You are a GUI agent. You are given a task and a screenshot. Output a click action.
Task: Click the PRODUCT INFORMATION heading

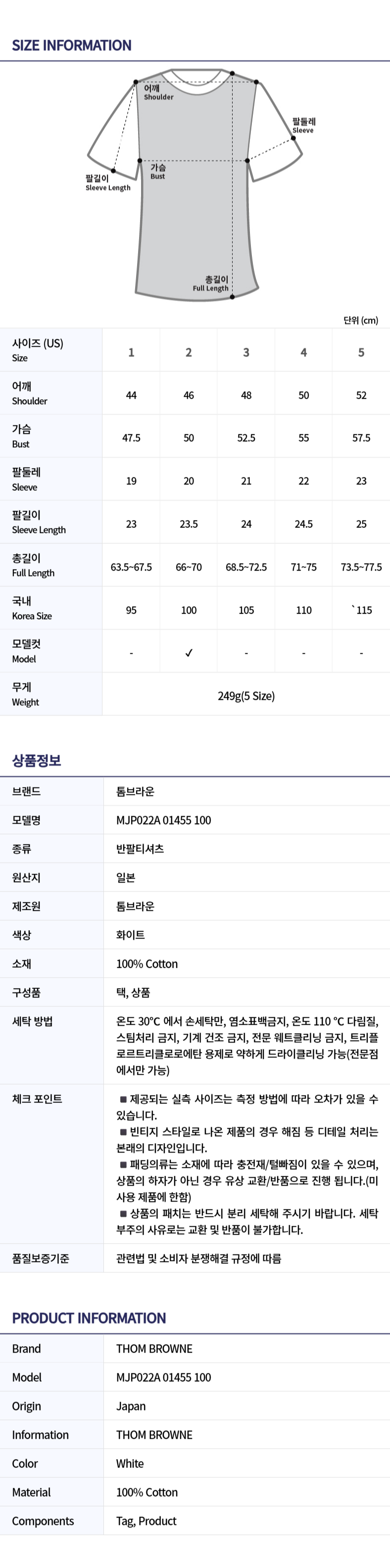tap(89, 1318)
